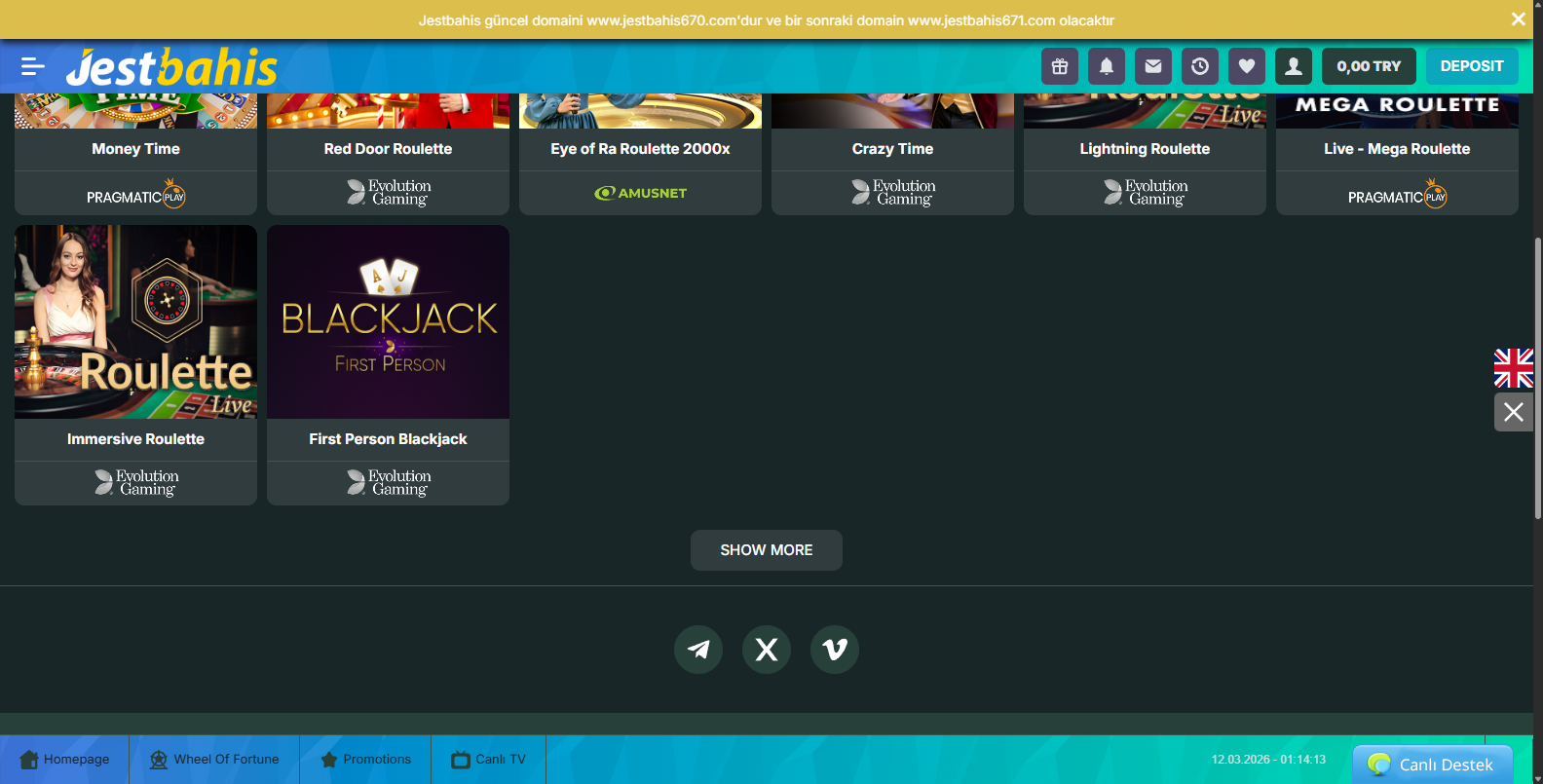Open the notifications bell
Viewport: 1543px width, 784px height.
pos(1107,66)
